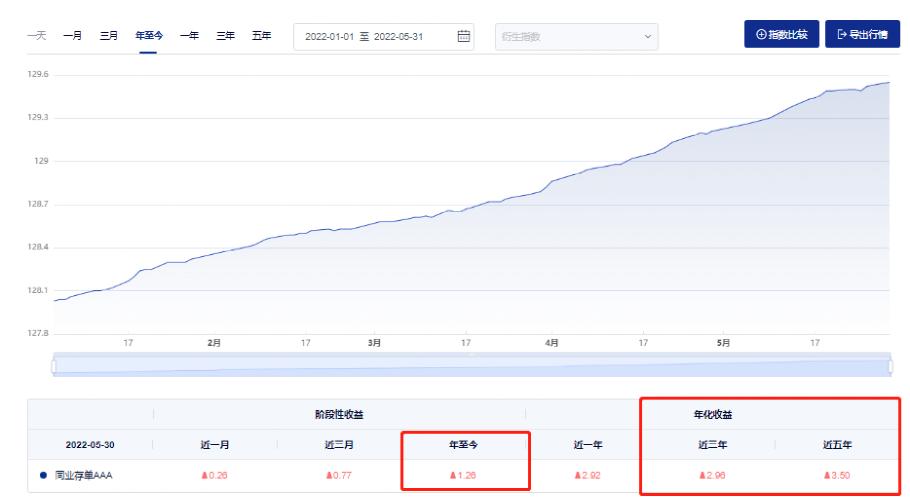Click the 近五年 column header
The image size is (910, 501).
coord(837,445)
